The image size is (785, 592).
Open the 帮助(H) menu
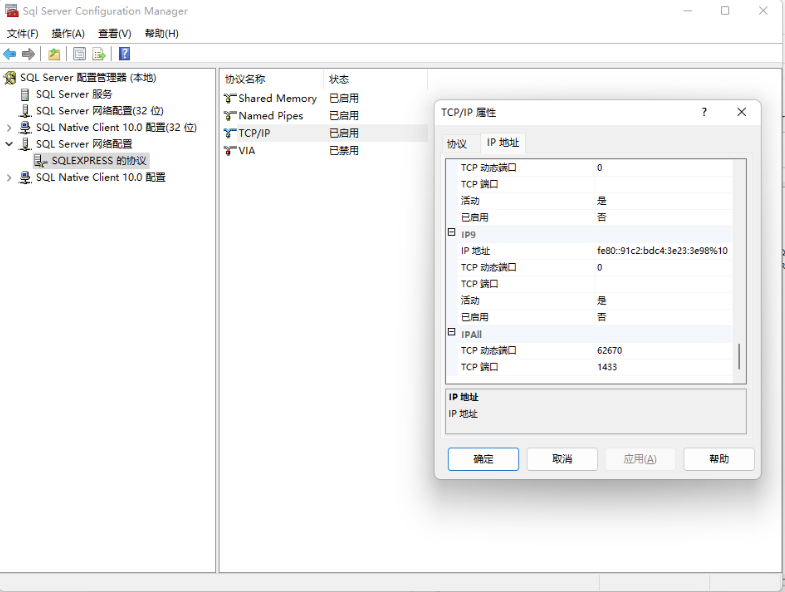pos(161,34)
